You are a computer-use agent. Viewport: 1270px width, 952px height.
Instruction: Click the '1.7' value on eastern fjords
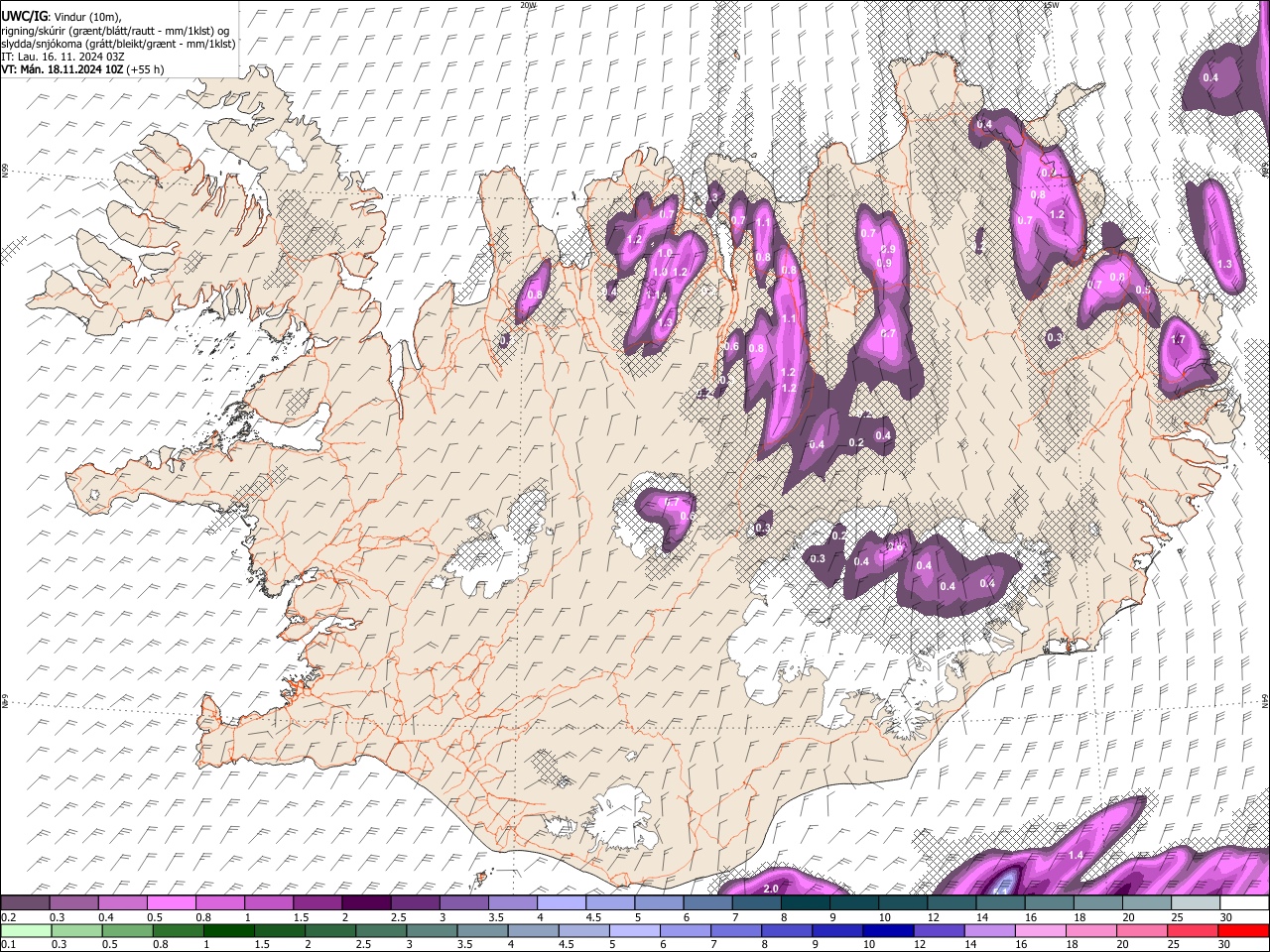[x=1179, y=340]
